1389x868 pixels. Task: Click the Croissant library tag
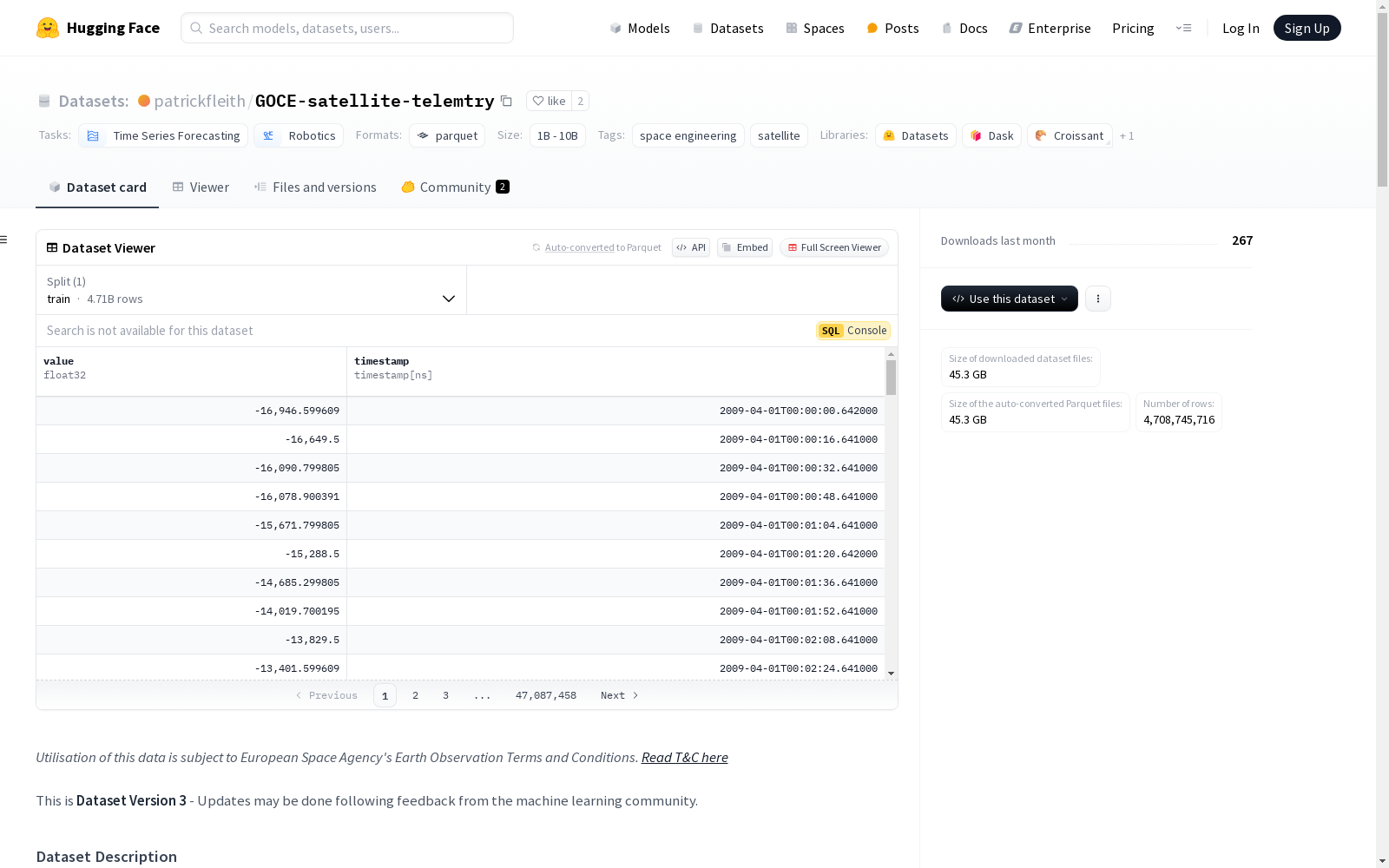click(x=1070, y=135)
